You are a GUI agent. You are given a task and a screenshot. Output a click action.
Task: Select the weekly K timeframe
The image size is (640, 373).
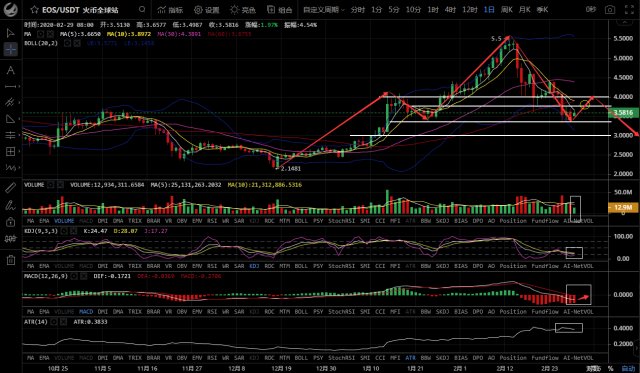[507, 9]
